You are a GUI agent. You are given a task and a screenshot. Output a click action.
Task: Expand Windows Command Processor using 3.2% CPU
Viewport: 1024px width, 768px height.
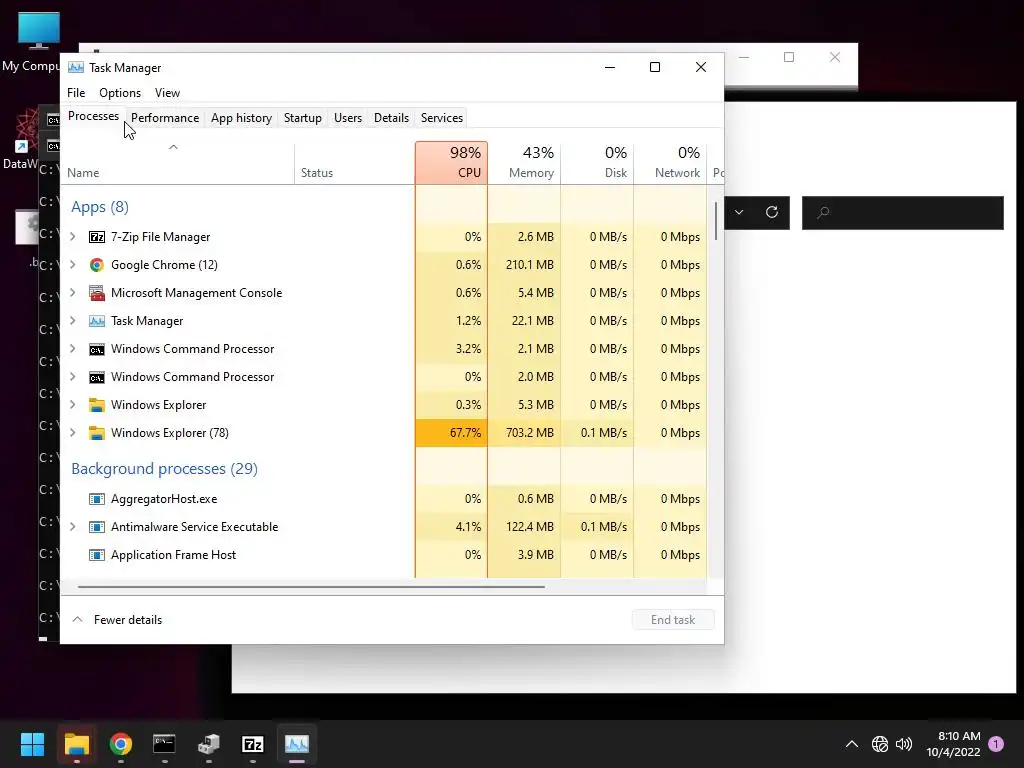click(73, 349)
